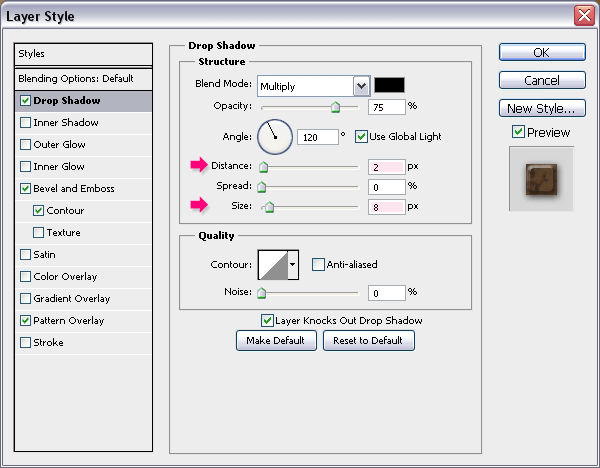
Task: Uncheck Use Global Light
Action: point(361,137)
